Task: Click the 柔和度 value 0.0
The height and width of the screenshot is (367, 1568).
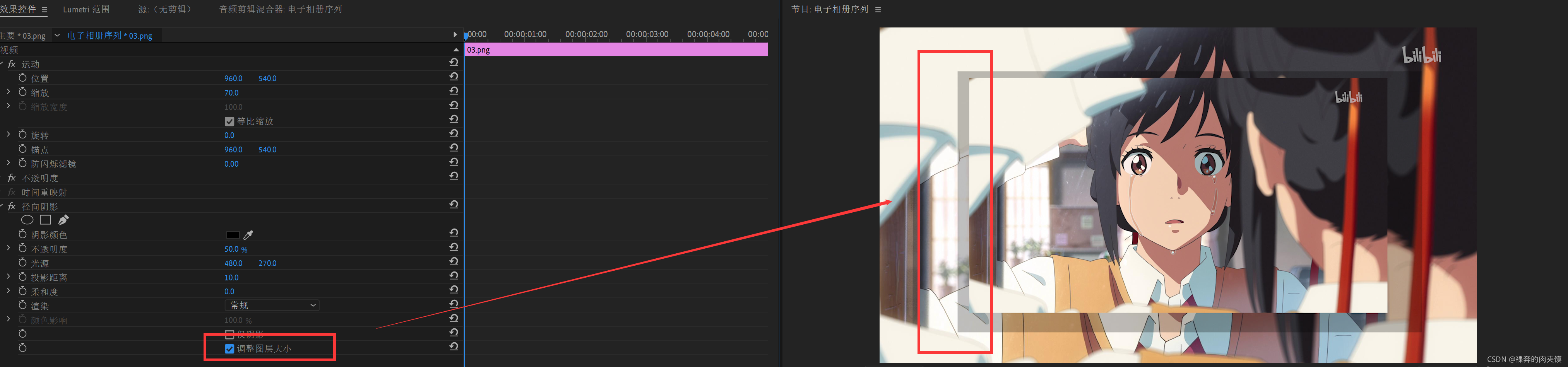Action: (229, 292)
